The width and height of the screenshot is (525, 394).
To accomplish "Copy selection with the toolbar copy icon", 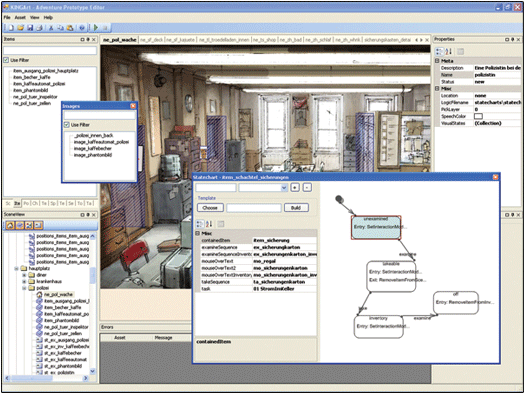I will click(61, 28).
